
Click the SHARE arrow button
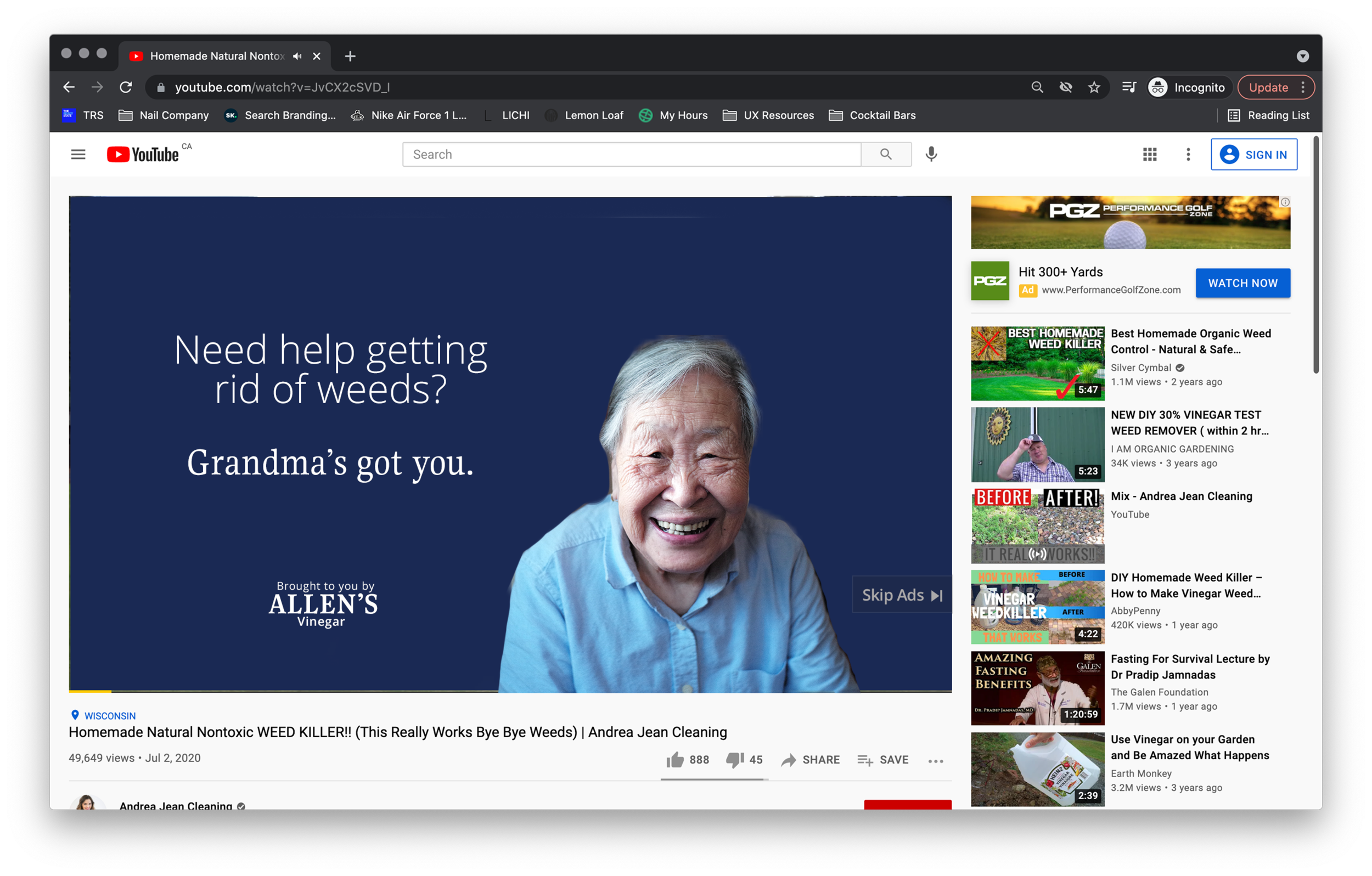[810, 759]
